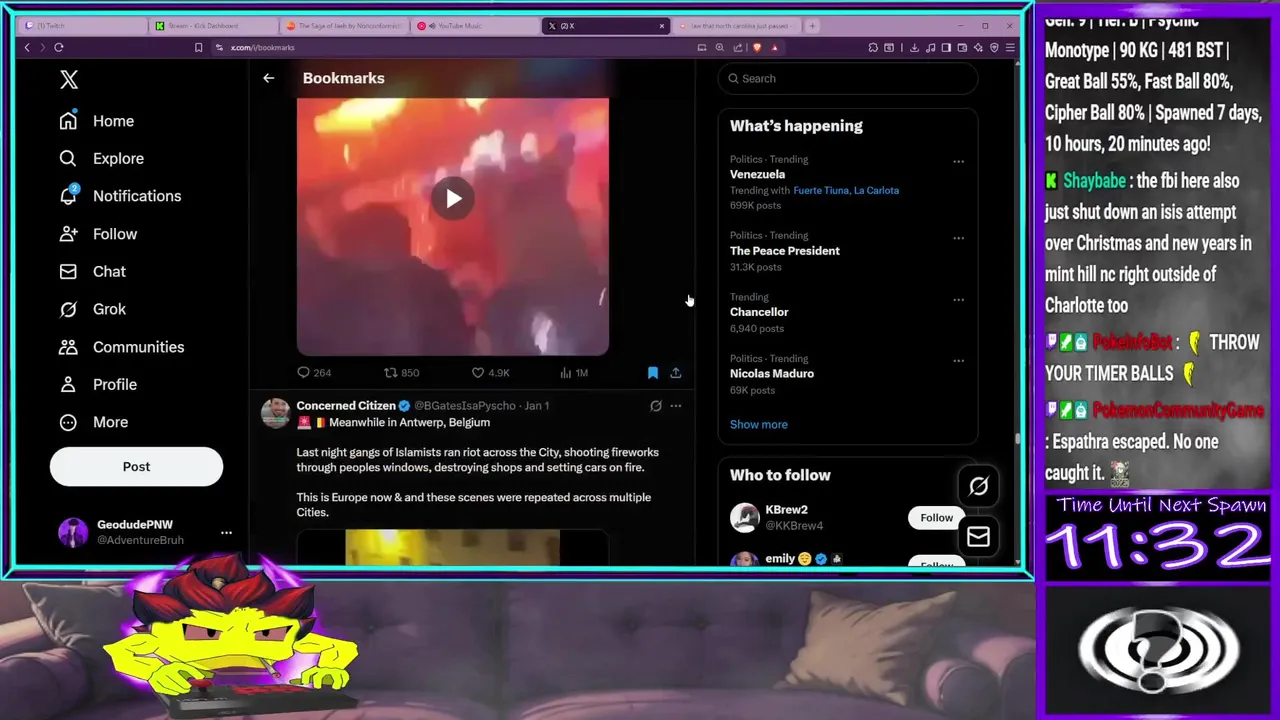The image size is (1280, 720).
Task: Open options for The Peace President trend
Action: 958,238
